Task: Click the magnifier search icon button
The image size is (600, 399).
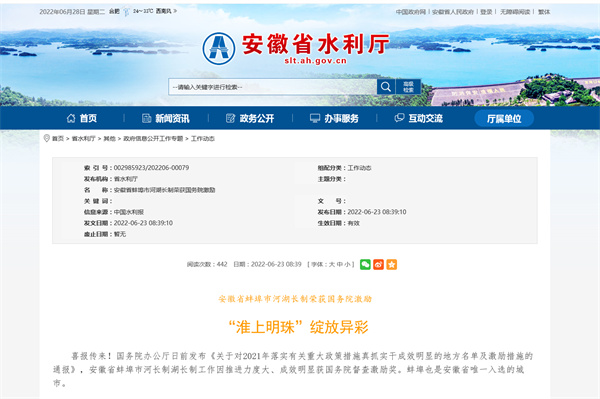Action: (386, 87)
